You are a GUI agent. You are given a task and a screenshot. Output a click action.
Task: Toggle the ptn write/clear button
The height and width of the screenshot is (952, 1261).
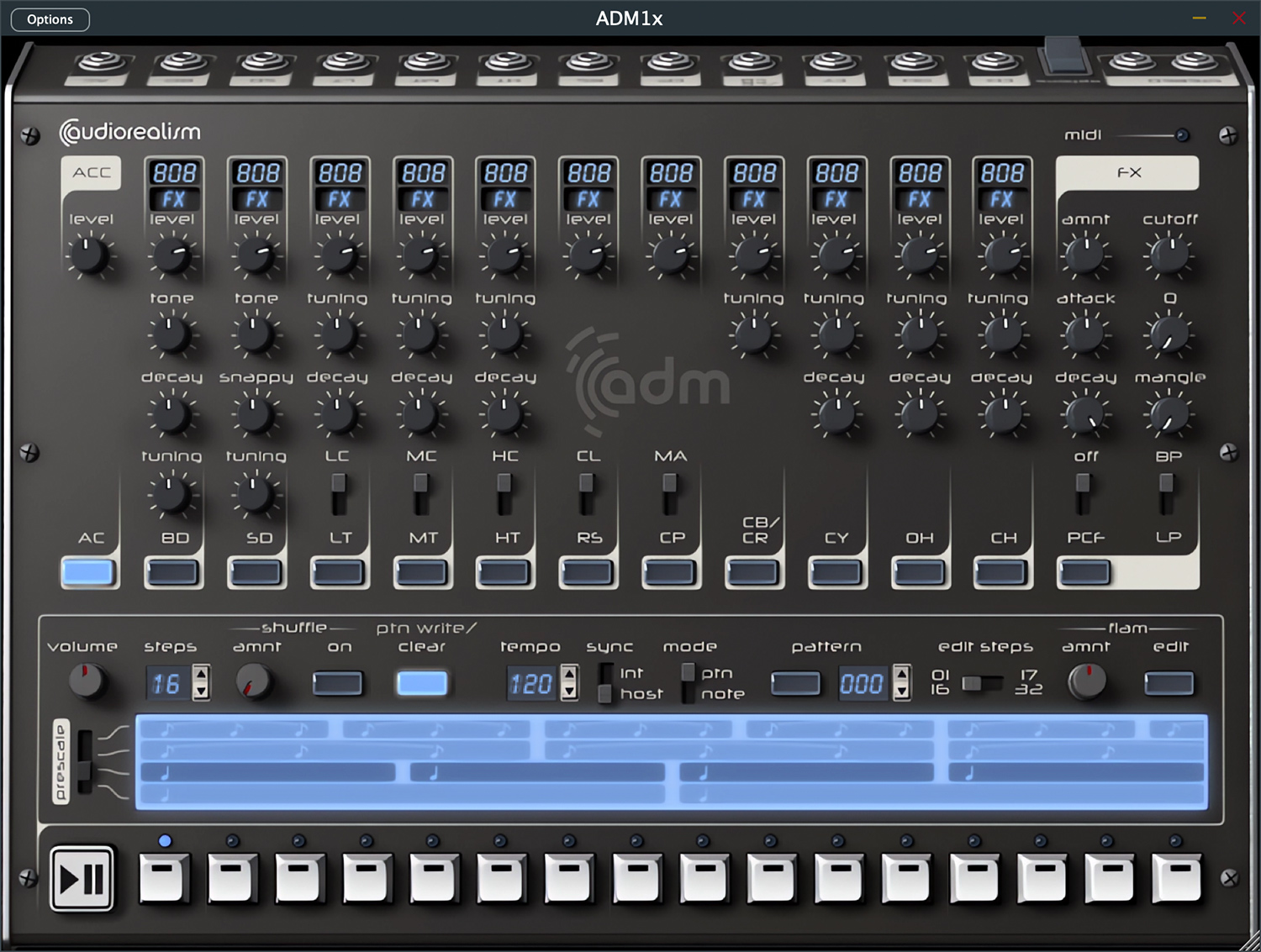(422, 683)
